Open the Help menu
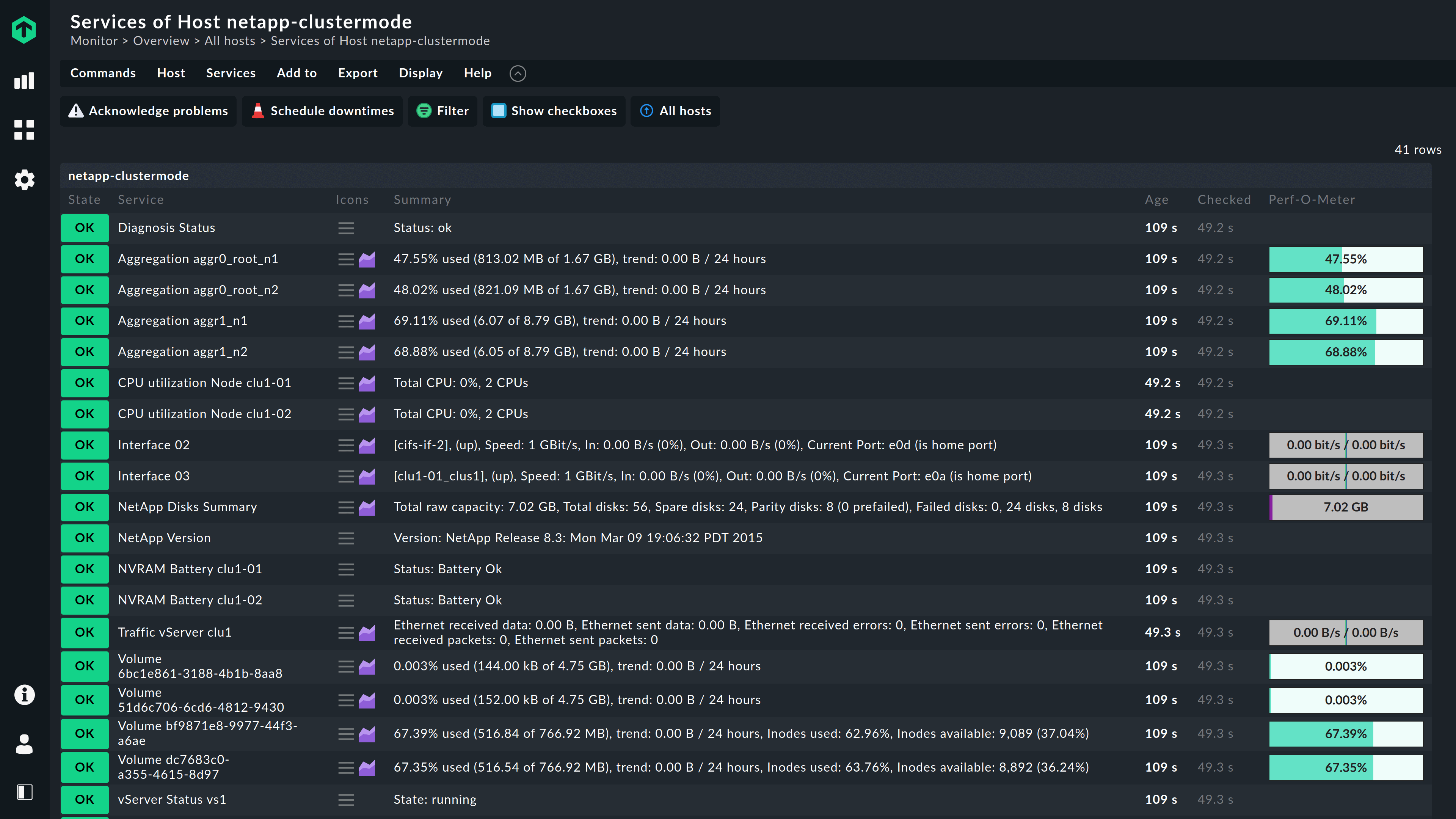This screenshot has height=819, width=1456. point(478,73)
